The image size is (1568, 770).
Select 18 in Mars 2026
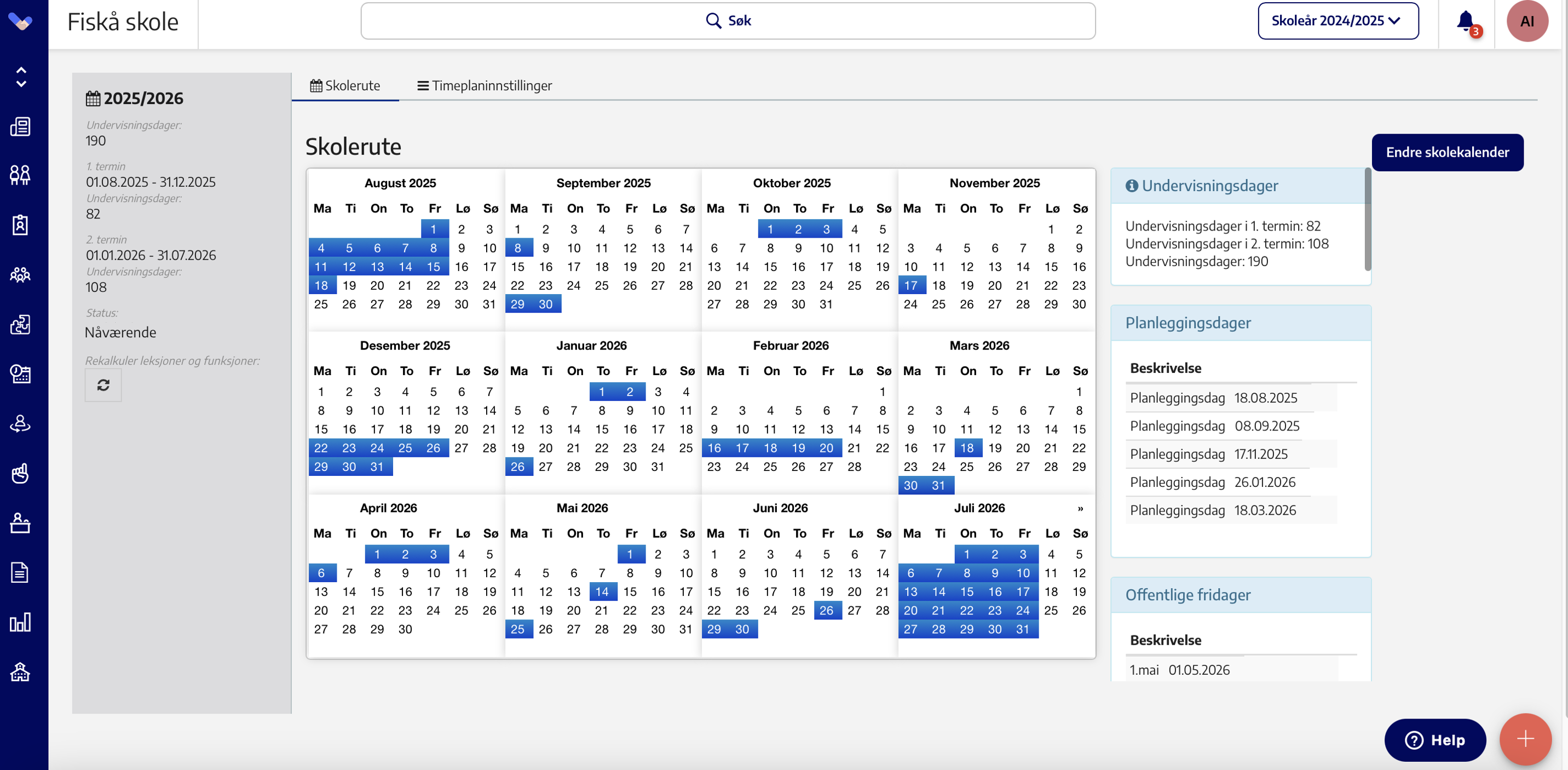click(967, 448)
